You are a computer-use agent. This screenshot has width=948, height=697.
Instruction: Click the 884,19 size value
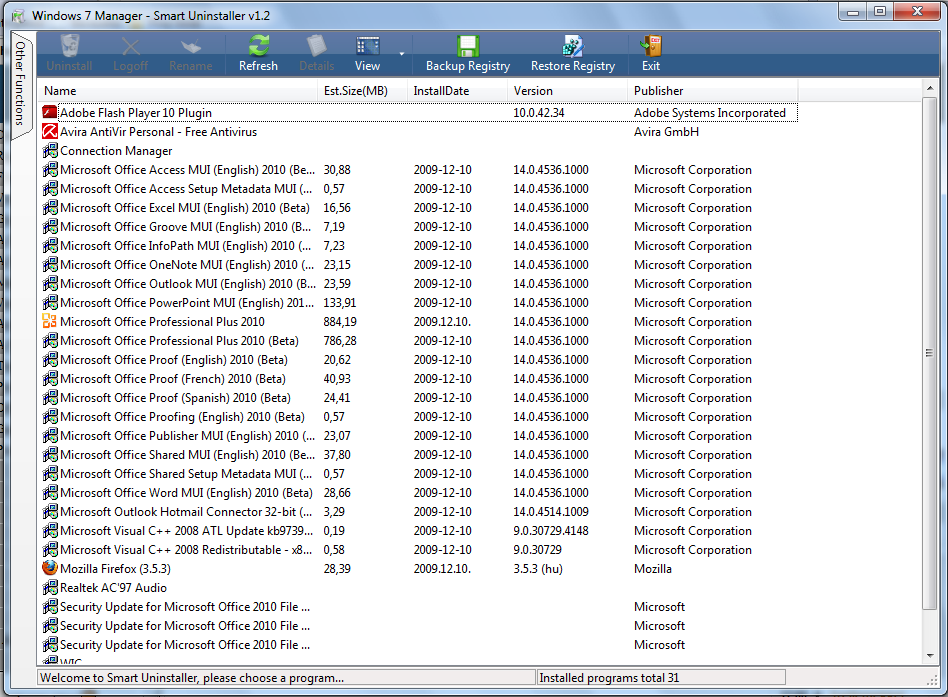[340, 322]
